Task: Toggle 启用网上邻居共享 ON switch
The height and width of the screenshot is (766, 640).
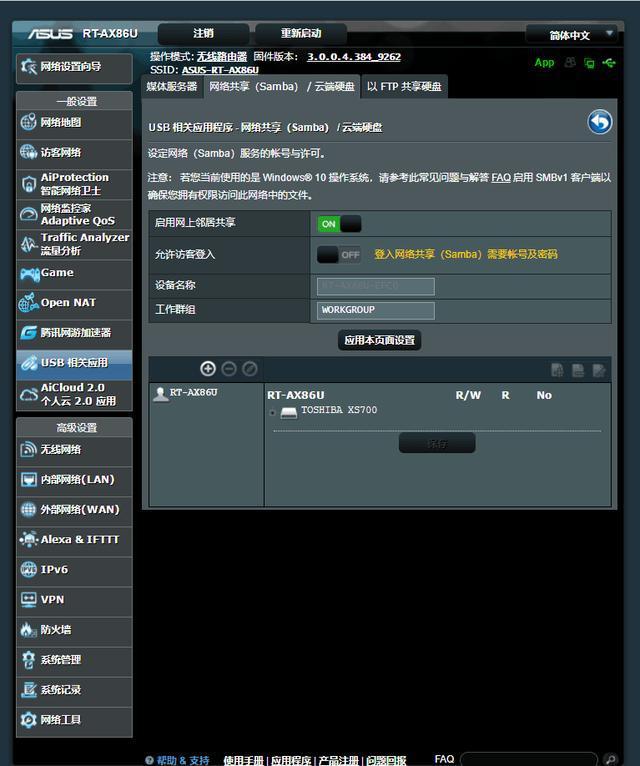Action: pos(340,224)
